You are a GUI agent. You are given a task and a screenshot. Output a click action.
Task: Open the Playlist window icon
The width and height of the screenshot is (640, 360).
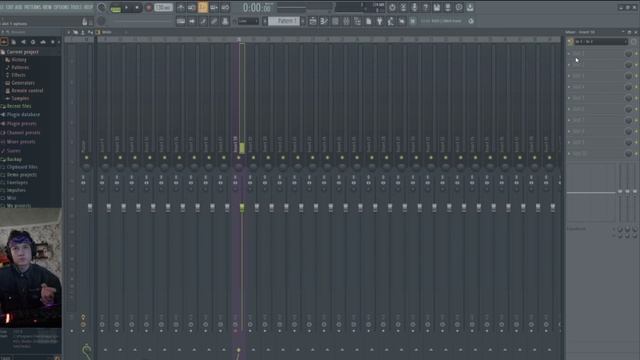[313, 21]
